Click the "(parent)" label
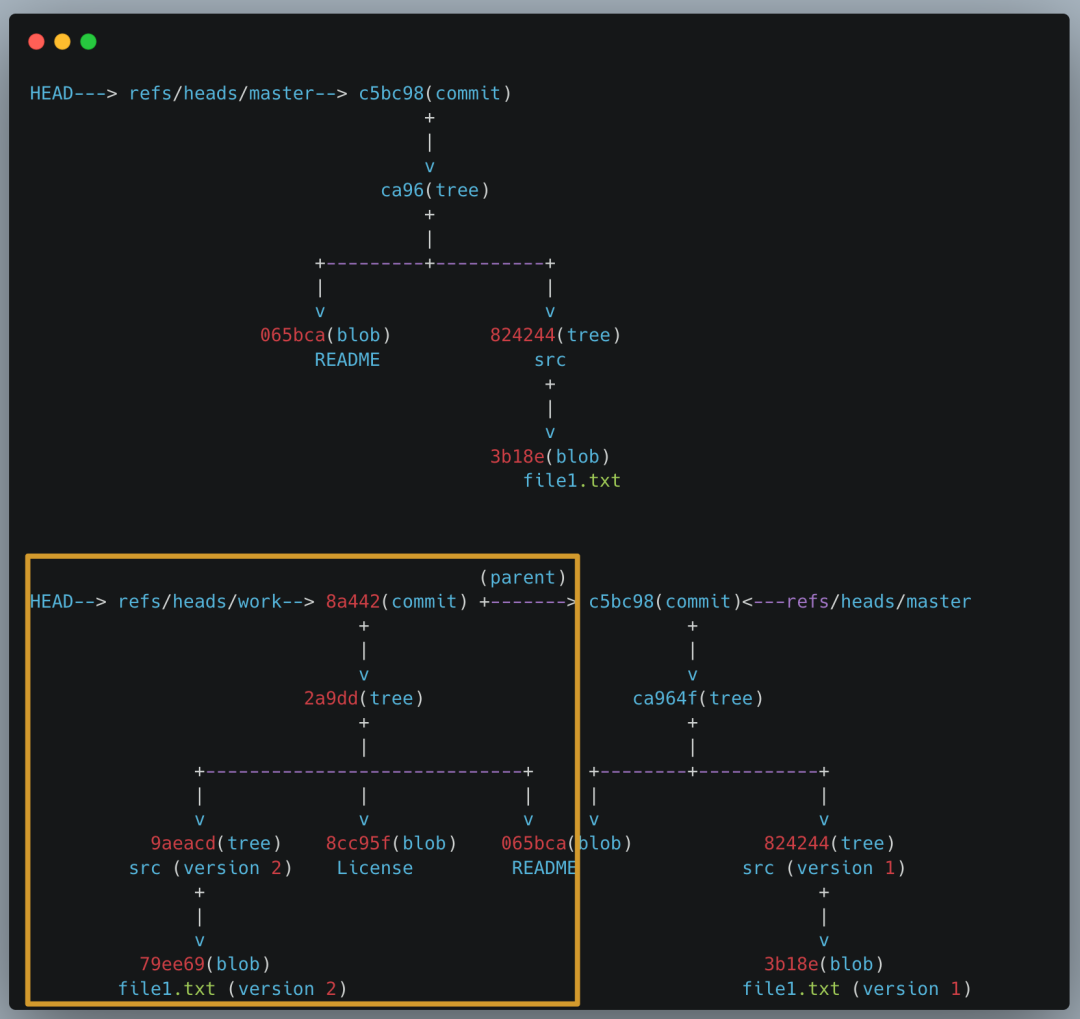This screenshot has height=1019, width=1080. point(523,577)
